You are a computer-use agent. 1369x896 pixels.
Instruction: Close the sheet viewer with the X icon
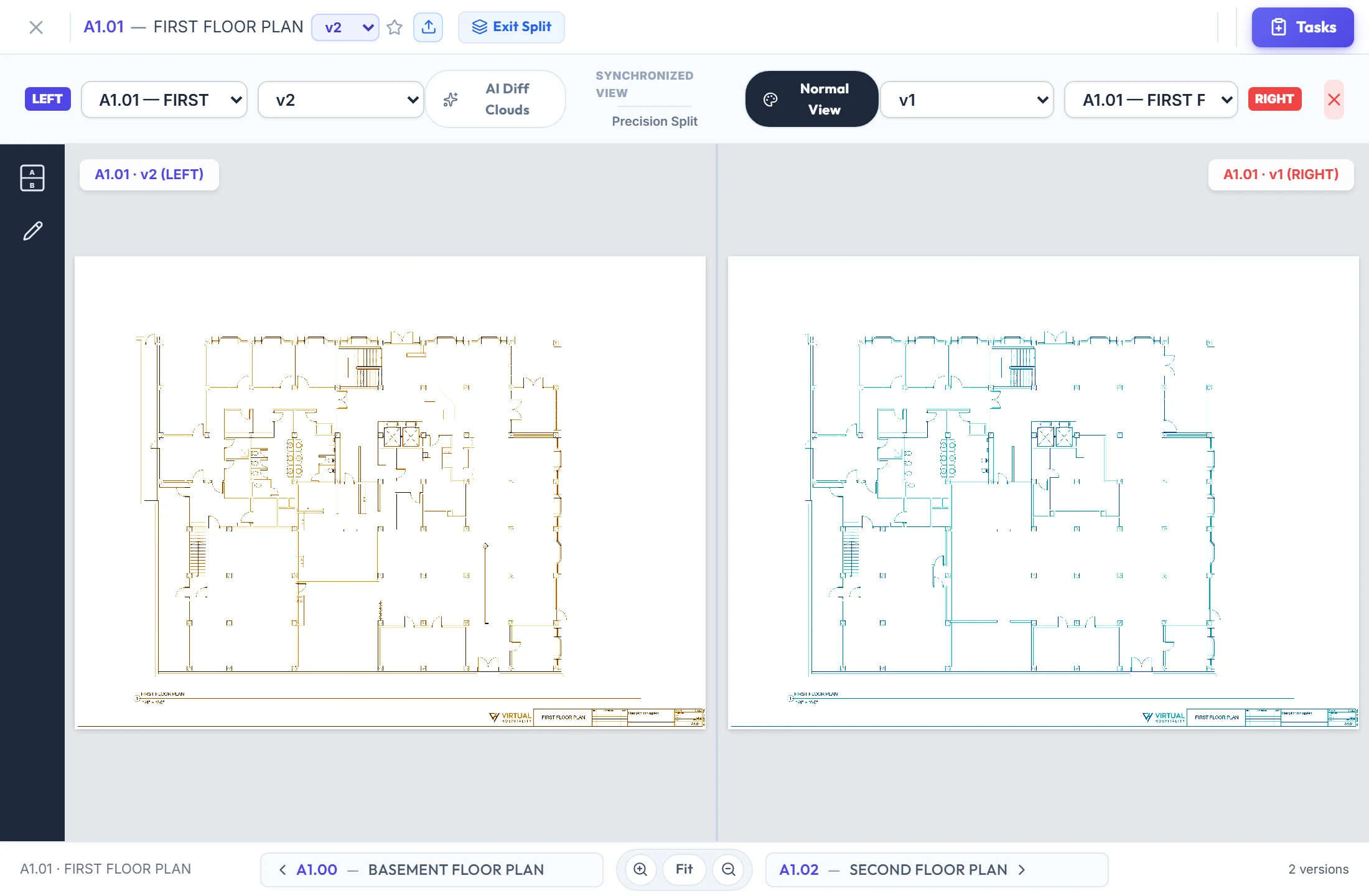(36, 27)
